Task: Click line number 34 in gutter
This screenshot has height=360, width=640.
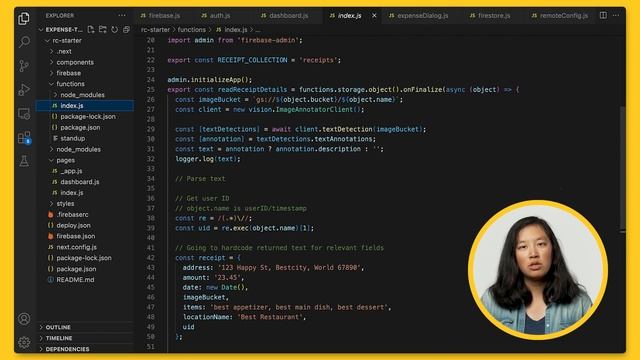Action: (x=151, y=179)
